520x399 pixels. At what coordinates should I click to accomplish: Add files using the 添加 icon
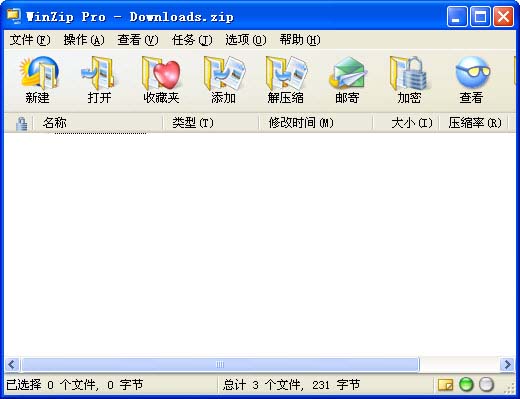click(x=223, y=80)
